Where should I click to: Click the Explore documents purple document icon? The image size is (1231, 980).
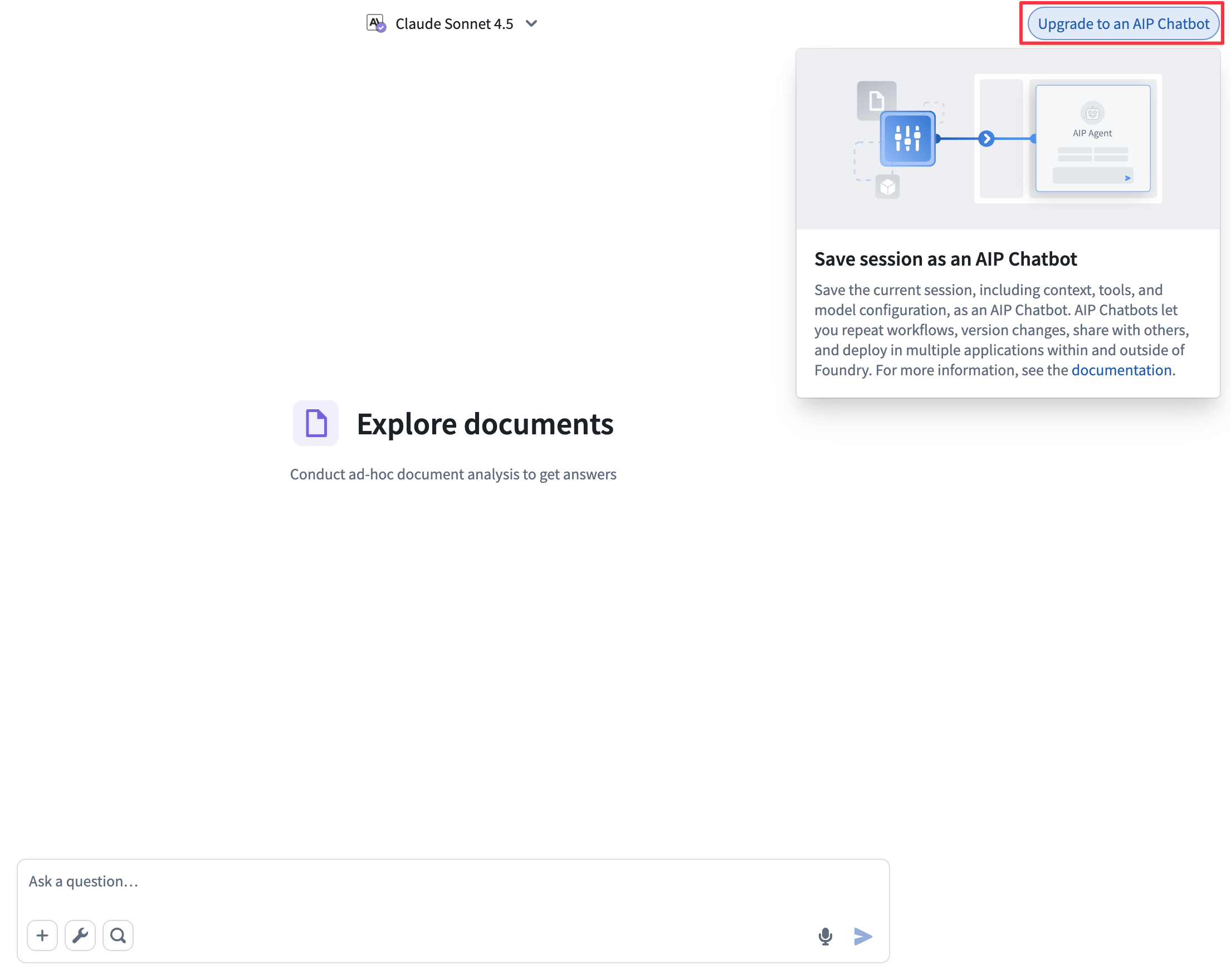(315, 424)
